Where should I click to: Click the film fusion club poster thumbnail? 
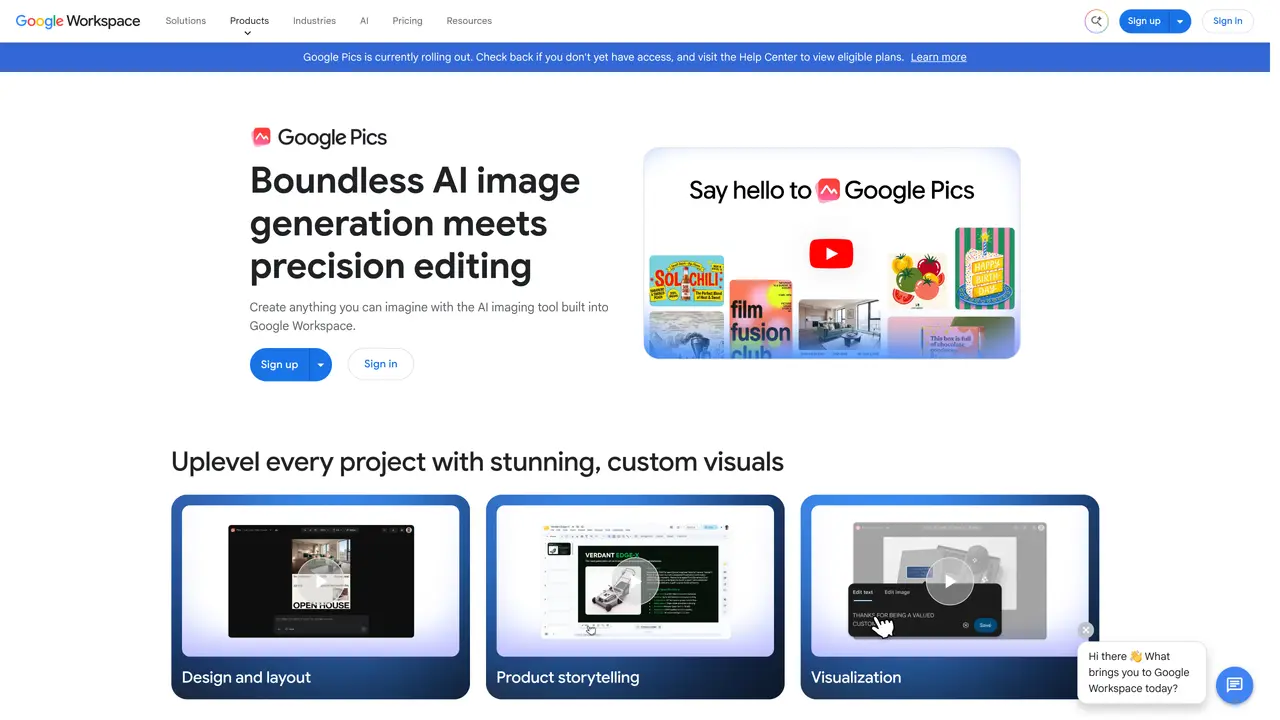pyautogui.click(x=760, y=320)
